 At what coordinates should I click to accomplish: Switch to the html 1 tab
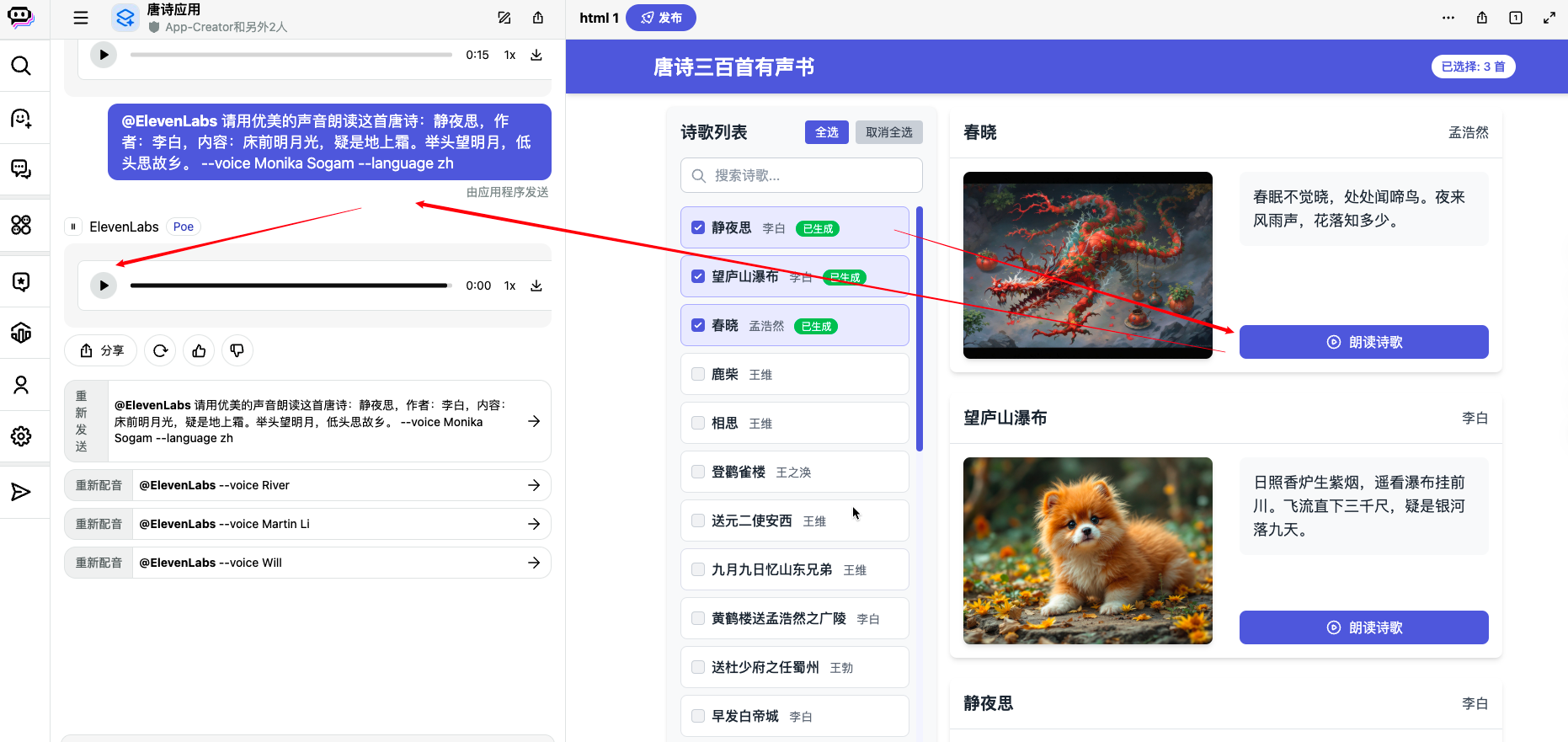pyautogui.click(x=599, y=18)
